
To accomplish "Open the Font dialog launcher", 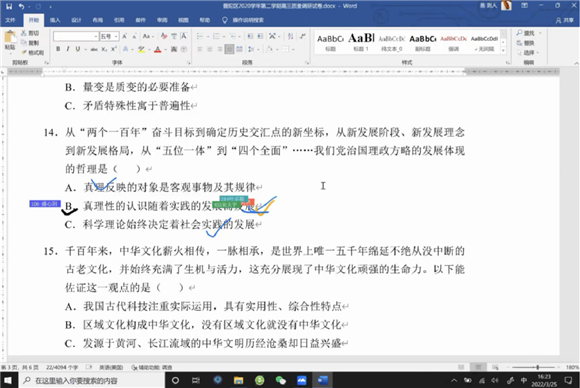I will pos(189,63).
